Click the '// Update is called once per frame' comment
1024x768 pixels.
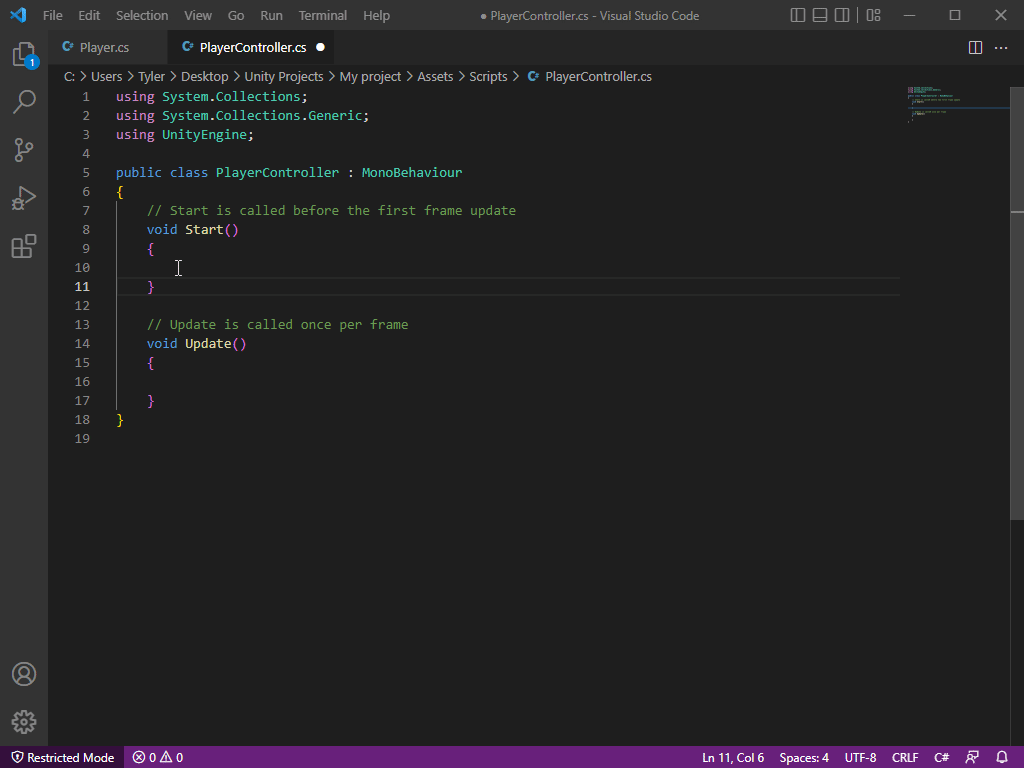click(278, 325)
